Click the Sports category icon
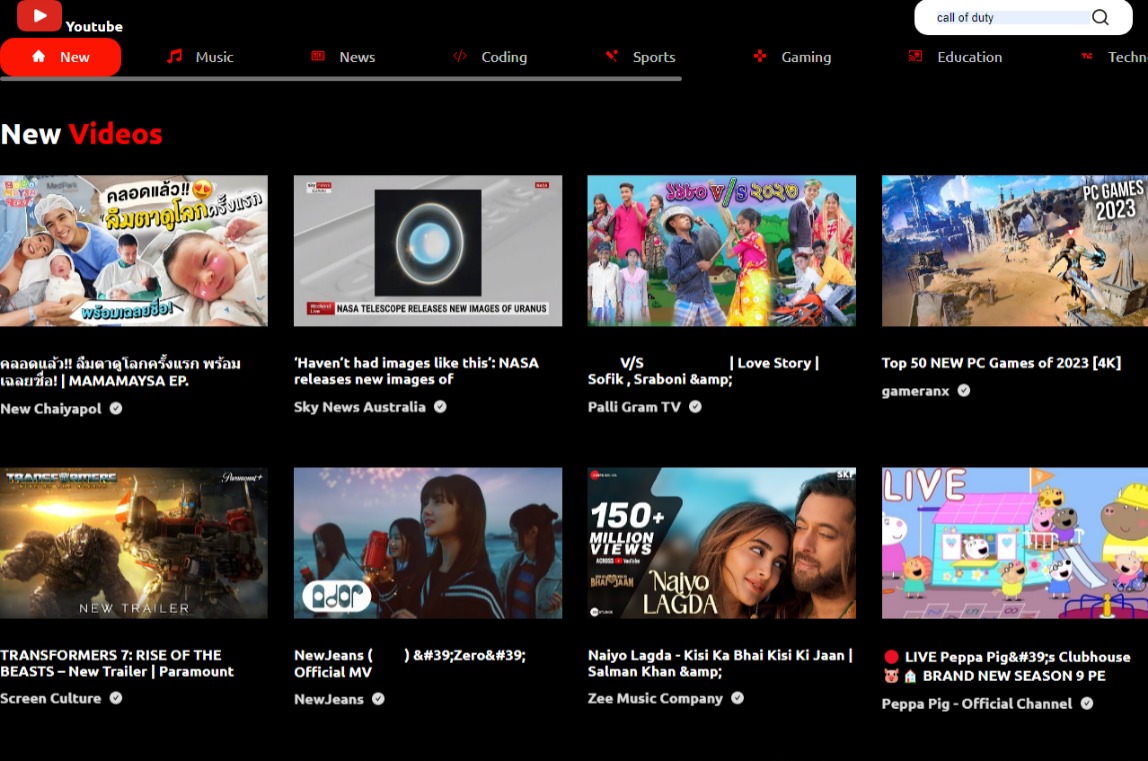Viewport: 1148px width, 761px height. (x=611, y=56)
